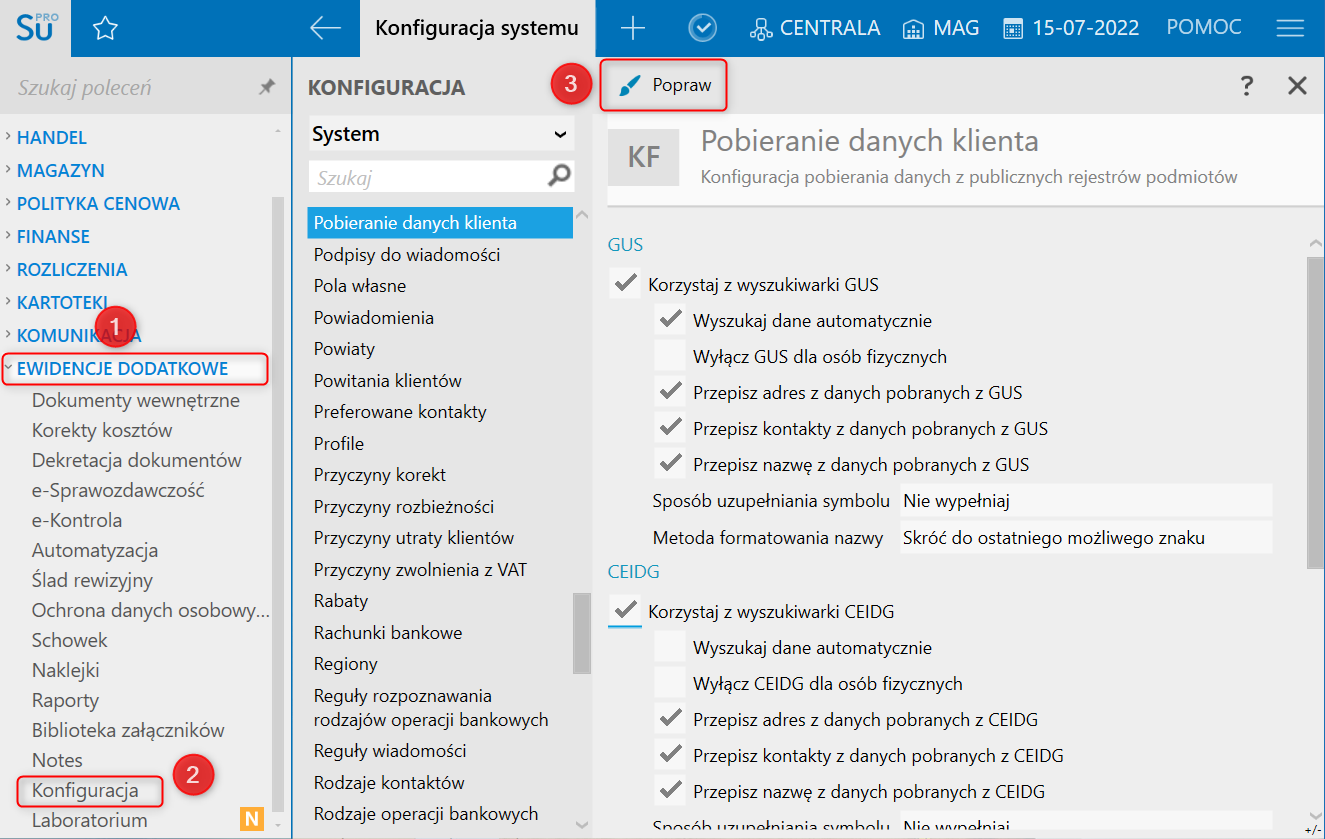Image resolution: width=1325 pixels, height=839 pixels.
Task: Collapse the EWIDENCJE DODATKOWE module
Action: (134, 368)
